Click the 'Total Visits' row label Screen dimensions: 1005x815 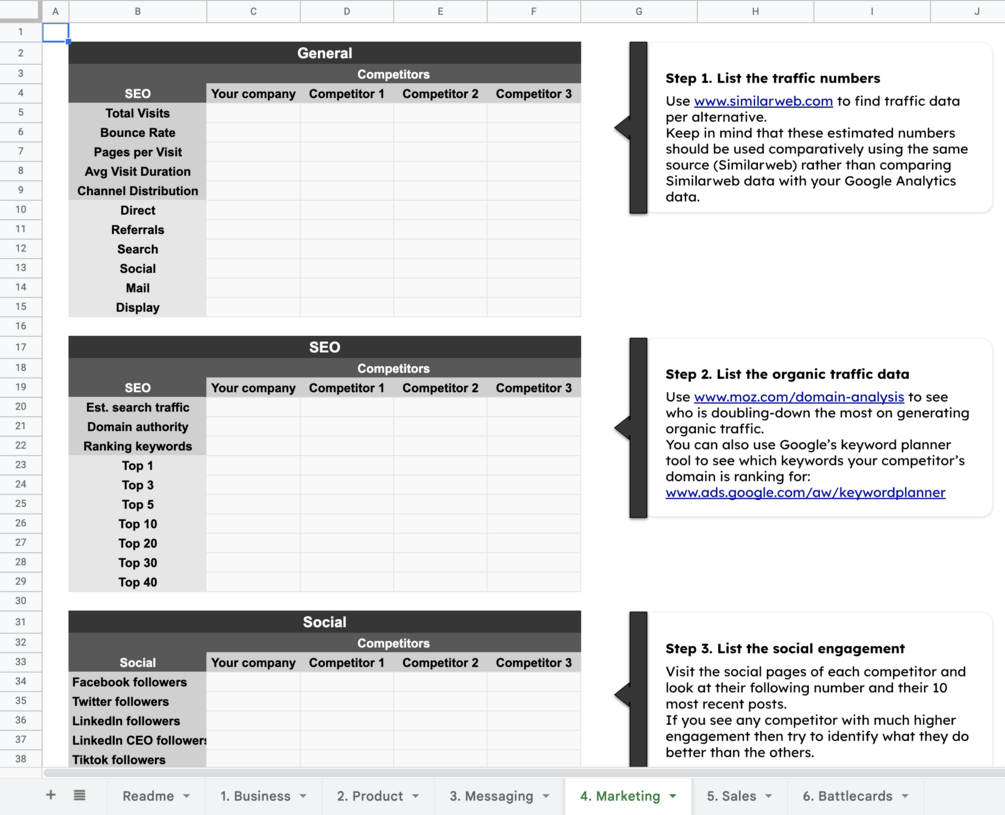point(138,113)
